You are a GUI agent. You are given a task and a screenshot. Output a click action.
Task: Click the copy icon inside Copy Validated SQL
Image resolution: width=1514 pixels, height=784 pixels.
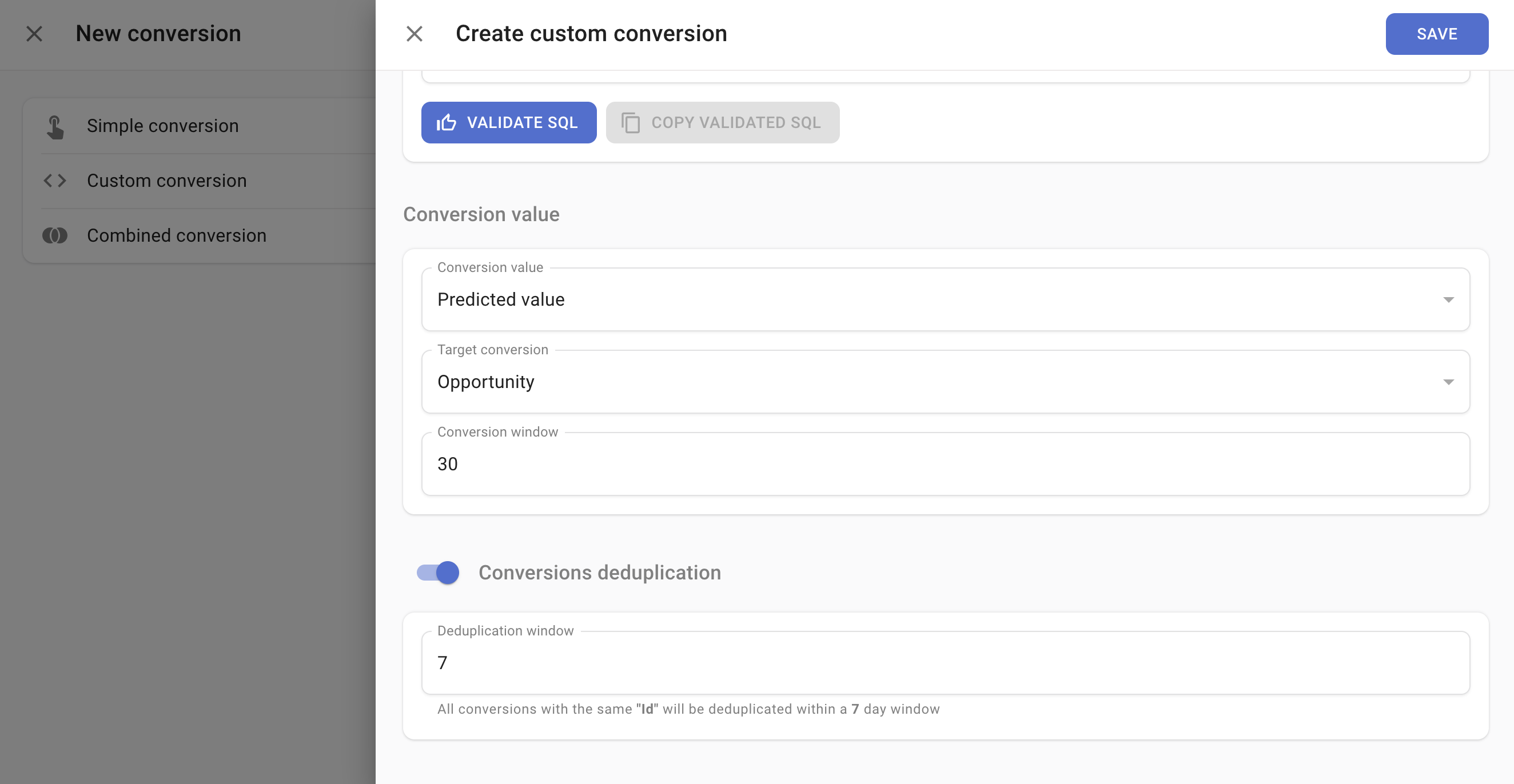(630, 122)
